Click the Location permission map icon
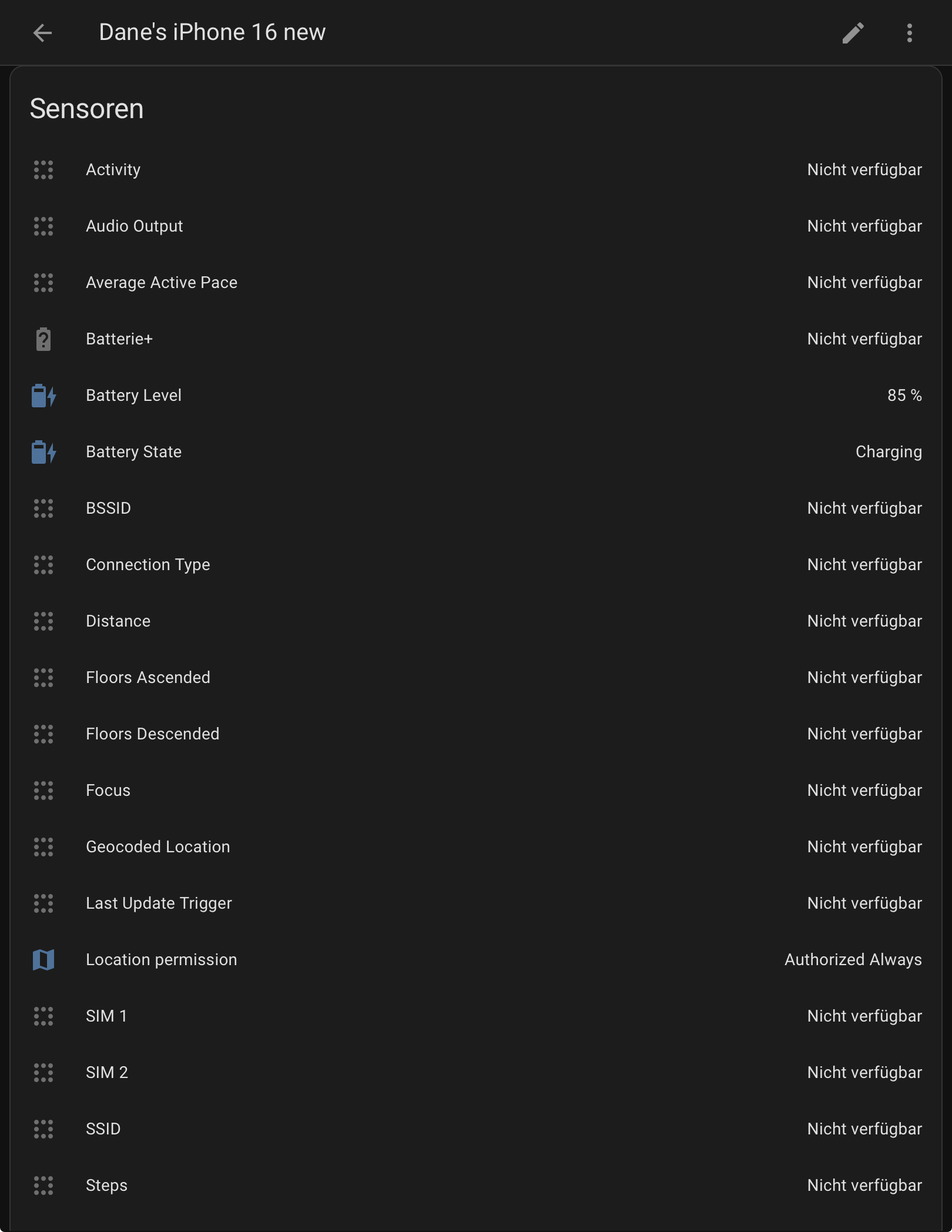Screen dimensions: 952x1232 pos(43,960)
